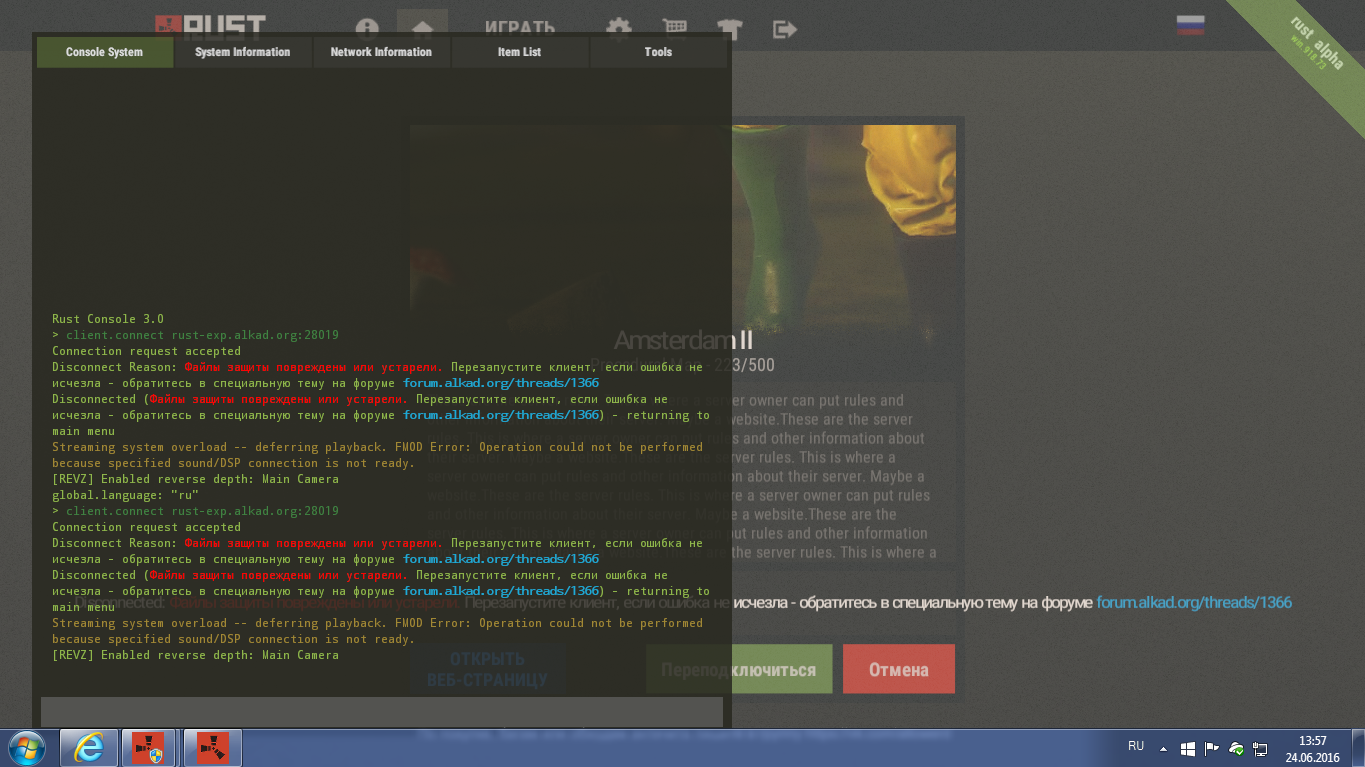
Task: Click the 'Rust Console 3.0' console line
Action: pyautogui.click(x=108, y=319)
